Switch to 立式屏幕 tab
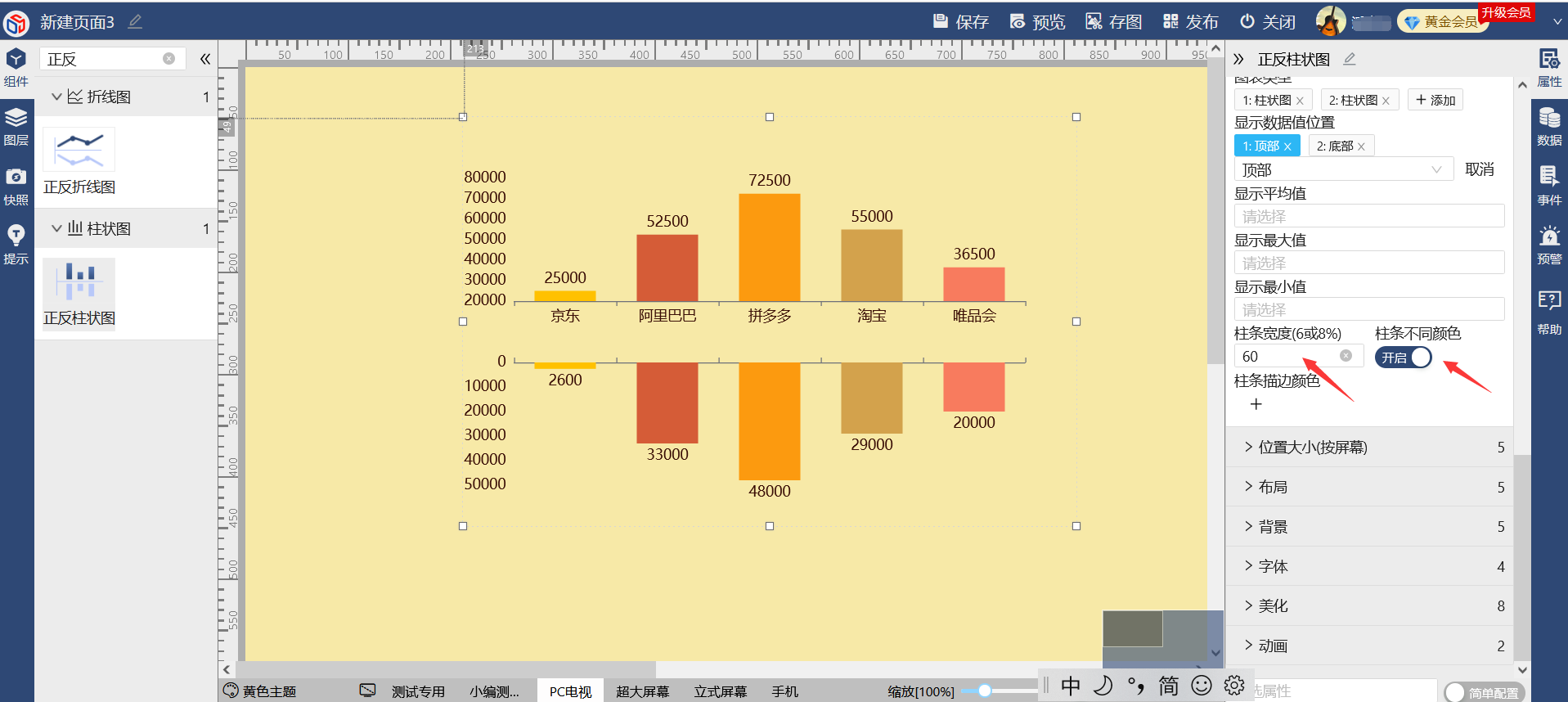This screenshot has width=1568, height=702. coord(720,691)
